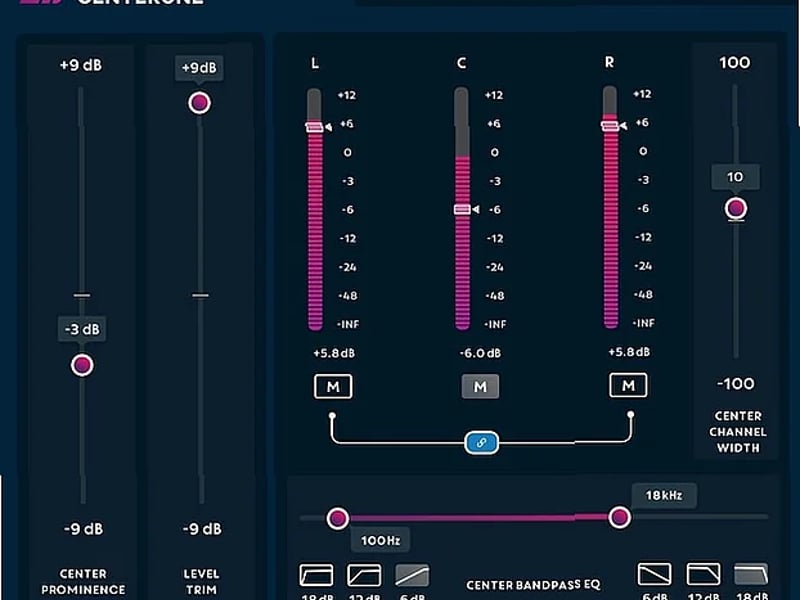Viewport: 800px width, 600px height.
Task: Mute the R channel
Action: [x=628, y=385]
